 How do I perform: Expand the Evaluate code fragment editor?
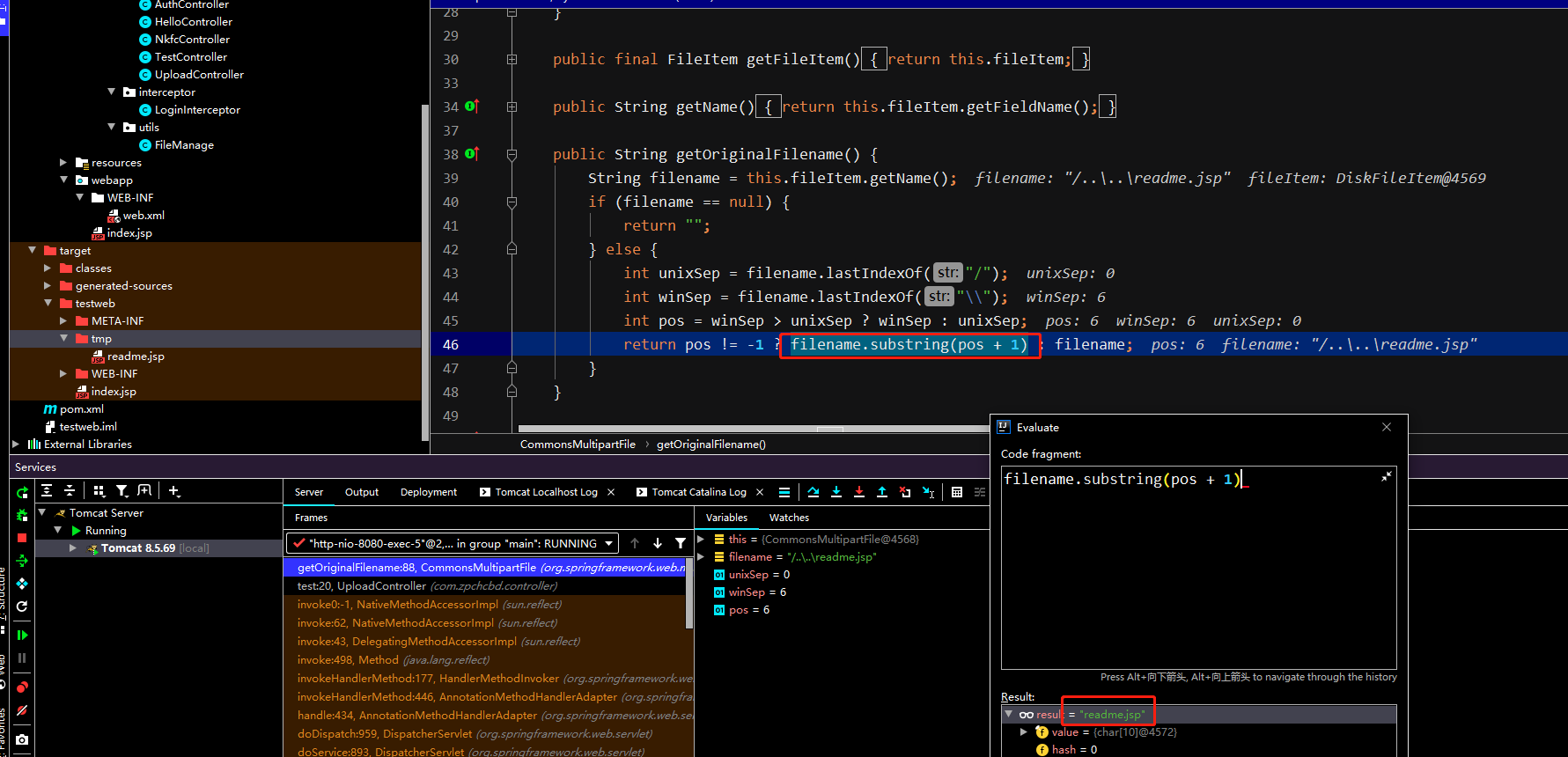click(x=1386, y=476)
